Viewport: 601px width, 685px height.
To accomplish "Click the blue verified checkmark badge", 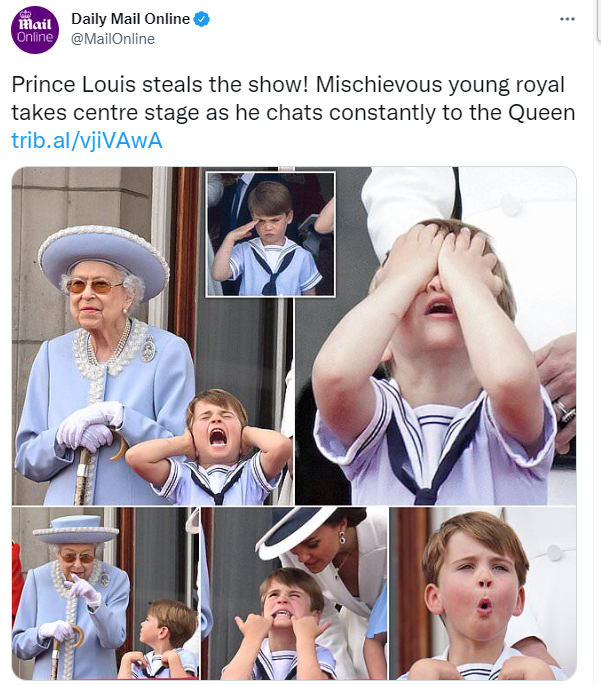I will 201,19.
